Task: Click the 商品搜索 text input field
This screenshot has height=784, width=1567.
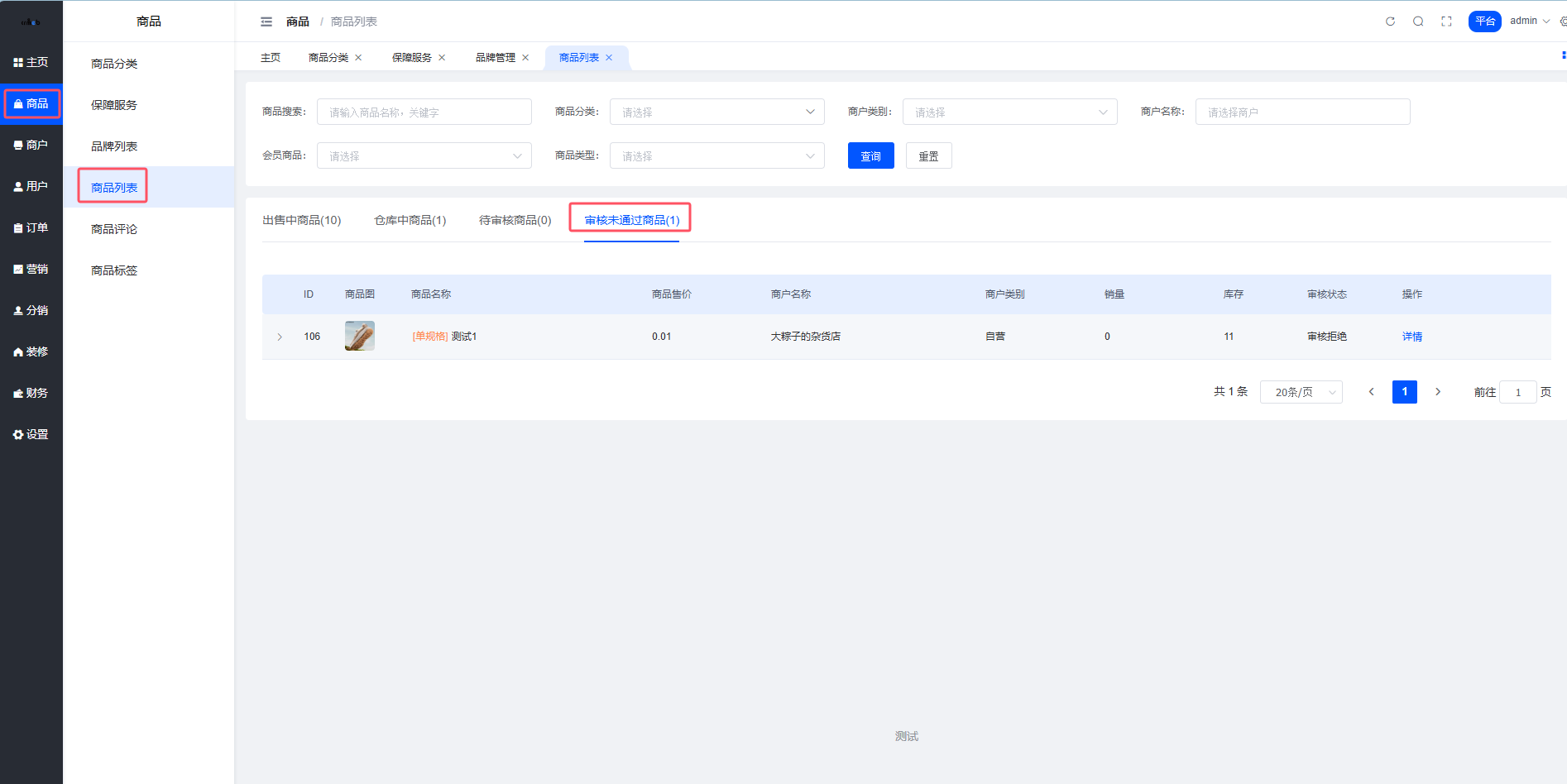Action: (x=424, y=112)
